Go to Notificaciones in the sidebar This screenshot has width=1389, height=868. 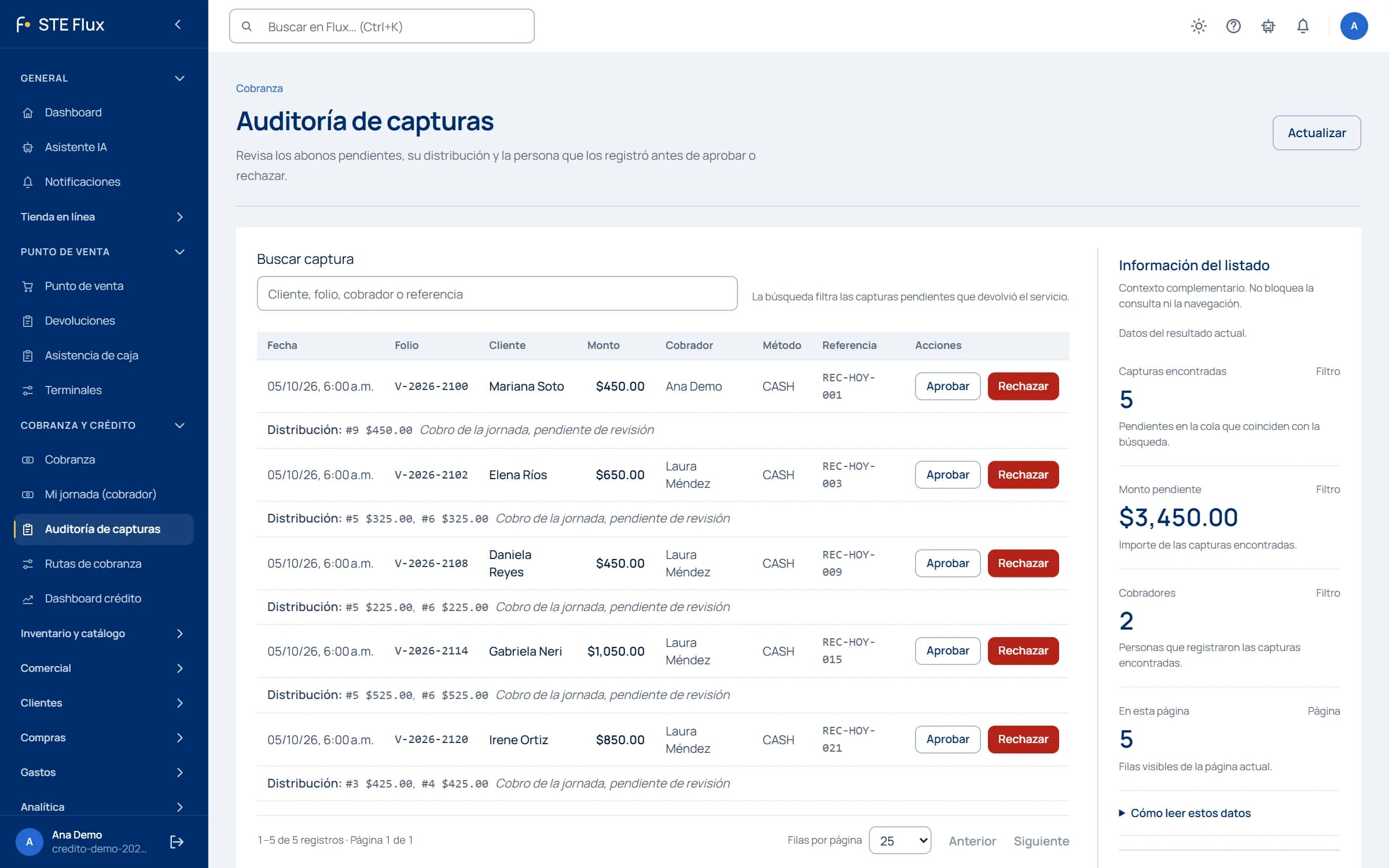point(104,182)
